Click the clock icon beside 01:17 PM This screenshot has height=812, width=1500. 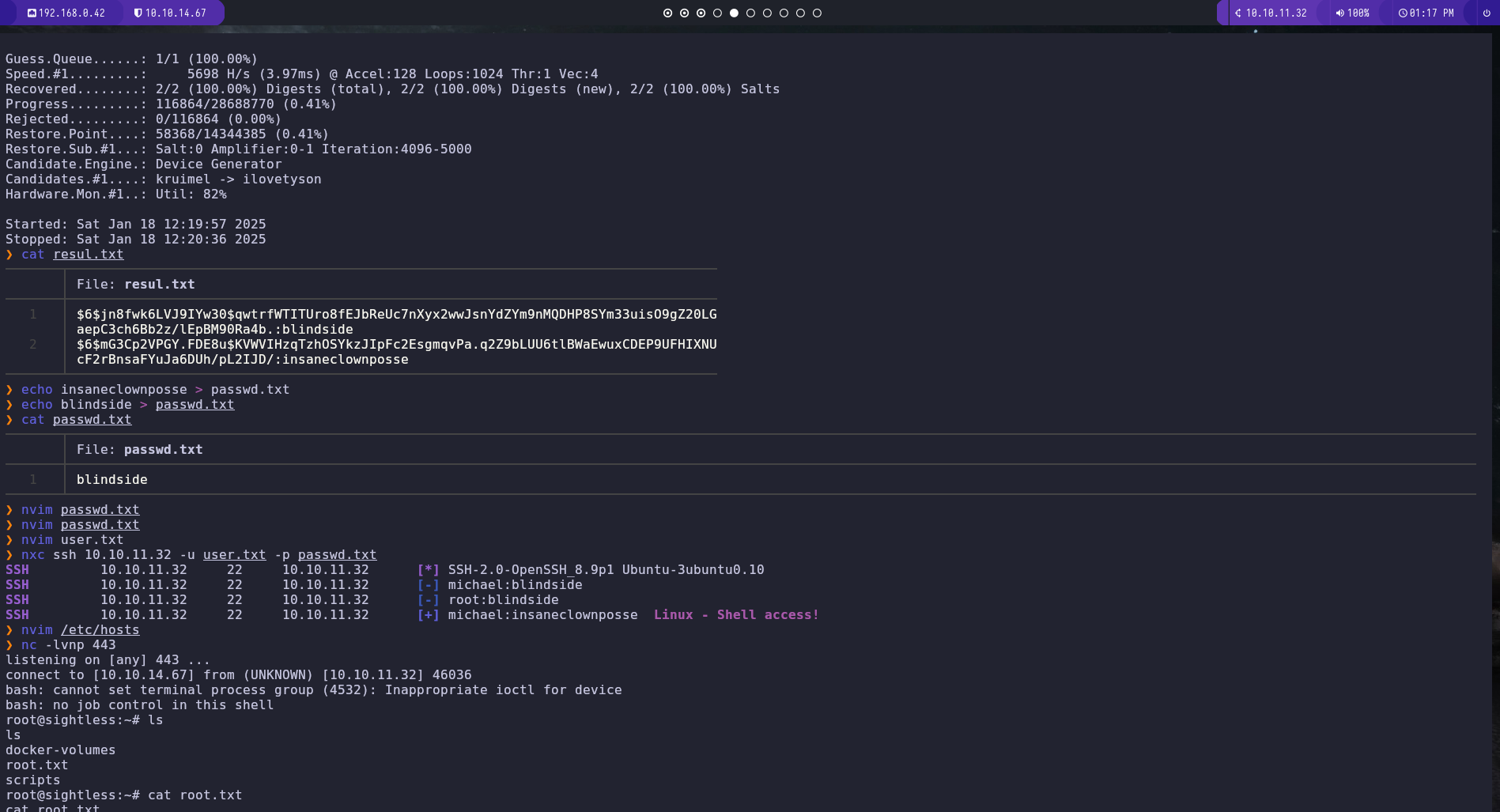pyautogui.click(x=1403, y=13)
